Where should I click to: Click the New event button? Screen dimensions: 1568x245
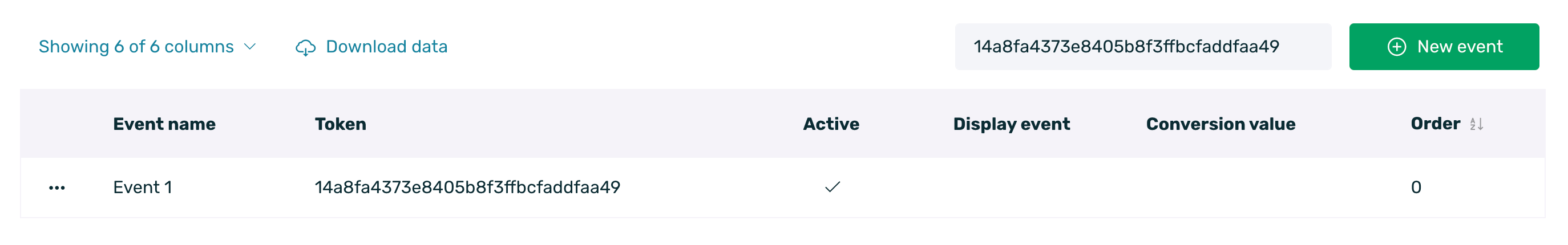(x=1444, y=47)
